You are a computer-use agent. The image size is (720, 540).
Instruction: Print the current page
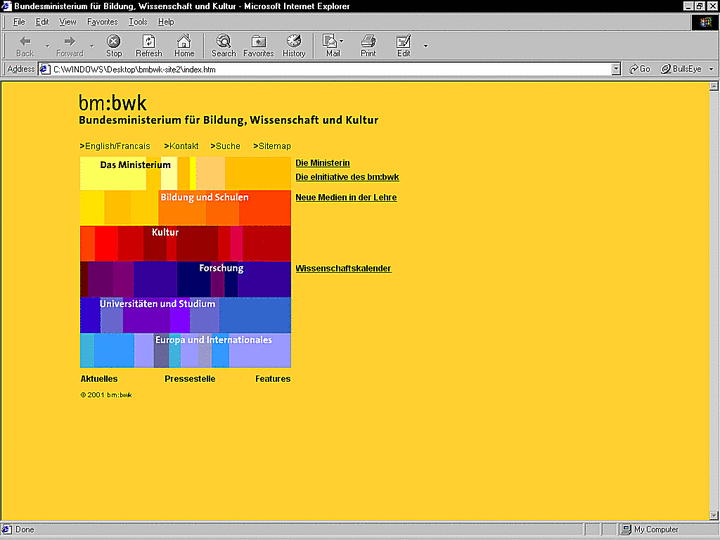368,45
